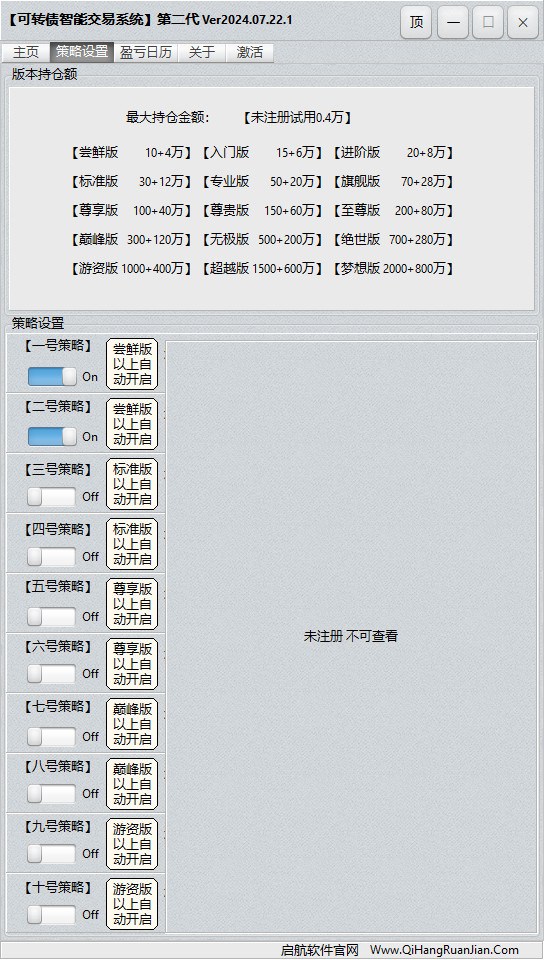
Task: Click the 【进阶版 20+8万】 entry
Action: pos(393,152)
